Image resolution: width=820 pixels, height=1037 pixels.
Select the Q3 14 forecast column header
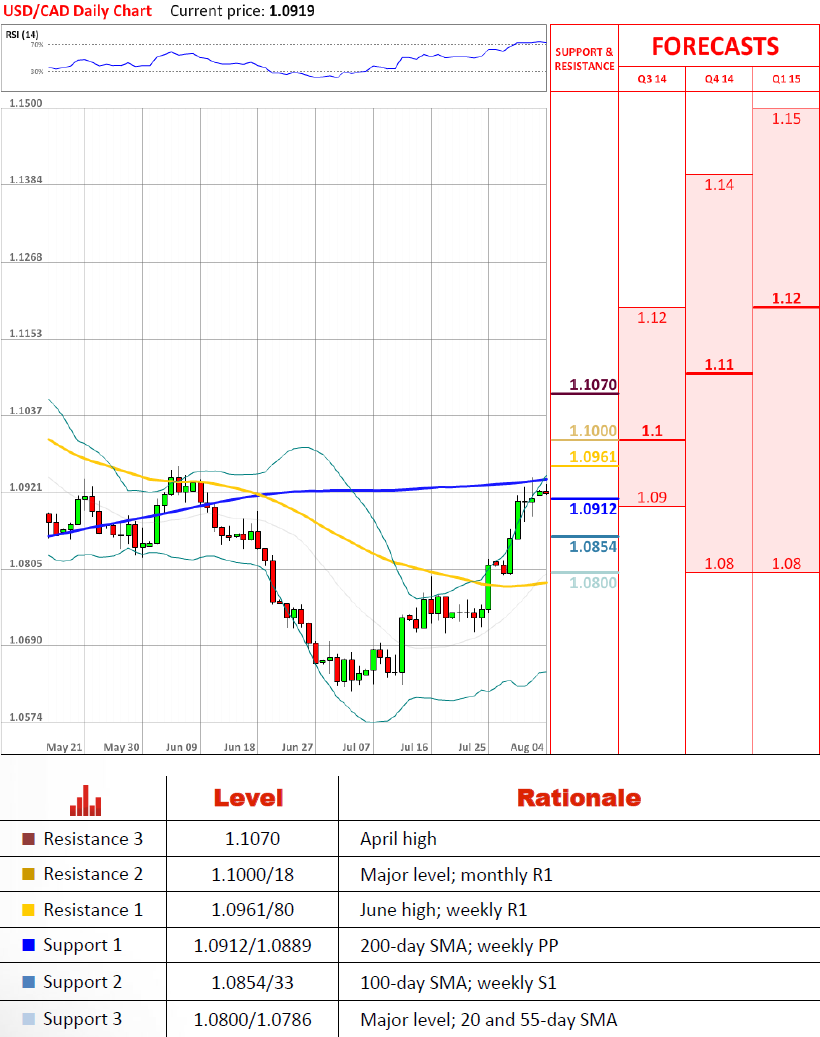[x=652, y=79]
